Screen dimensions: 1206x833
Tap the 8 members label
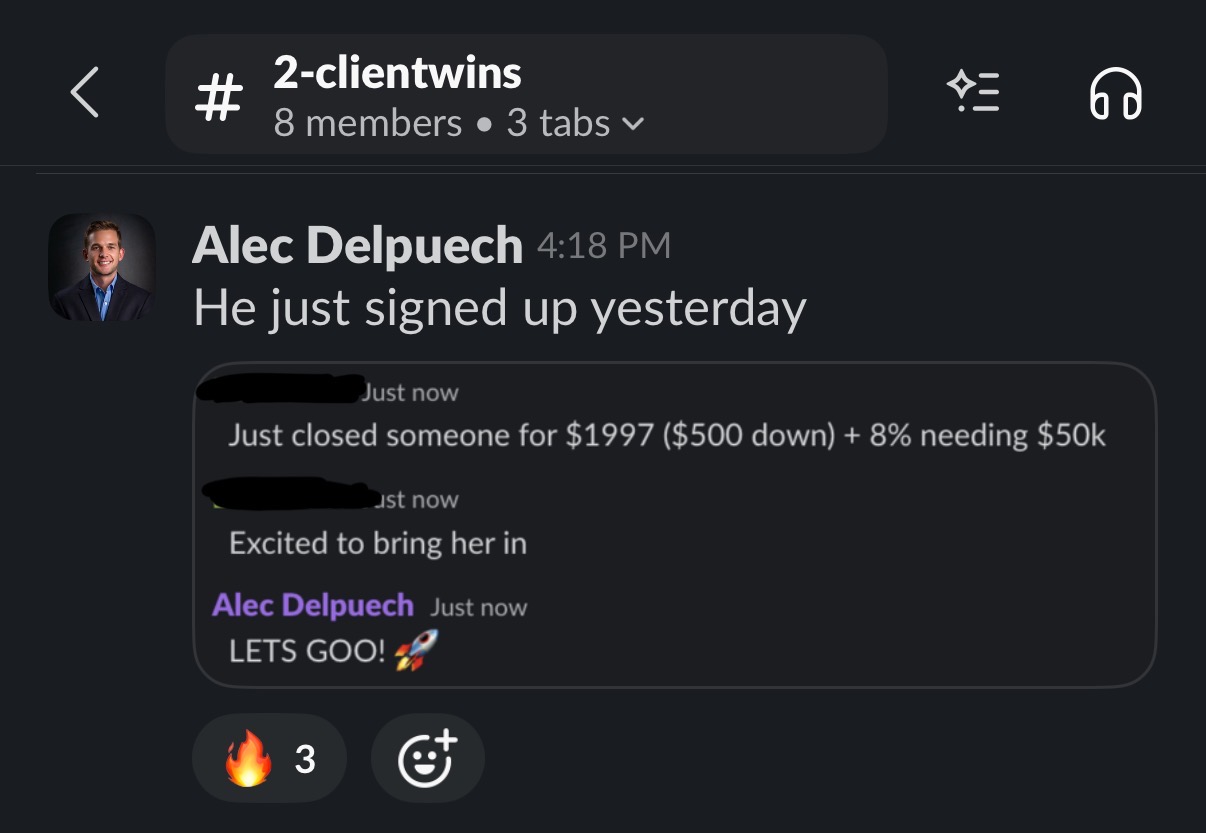(367, 124)
